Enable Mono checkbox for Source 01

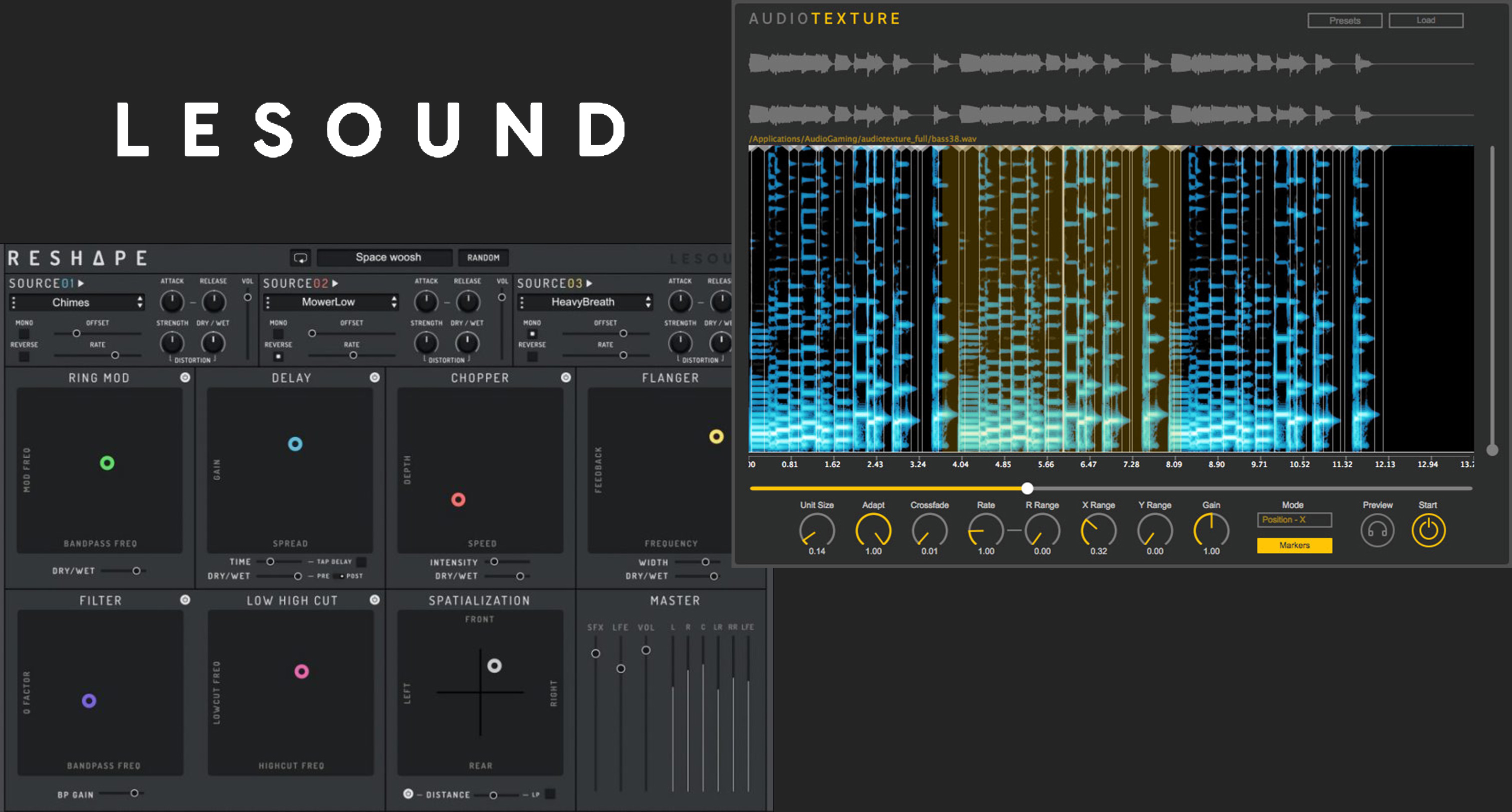24,334
